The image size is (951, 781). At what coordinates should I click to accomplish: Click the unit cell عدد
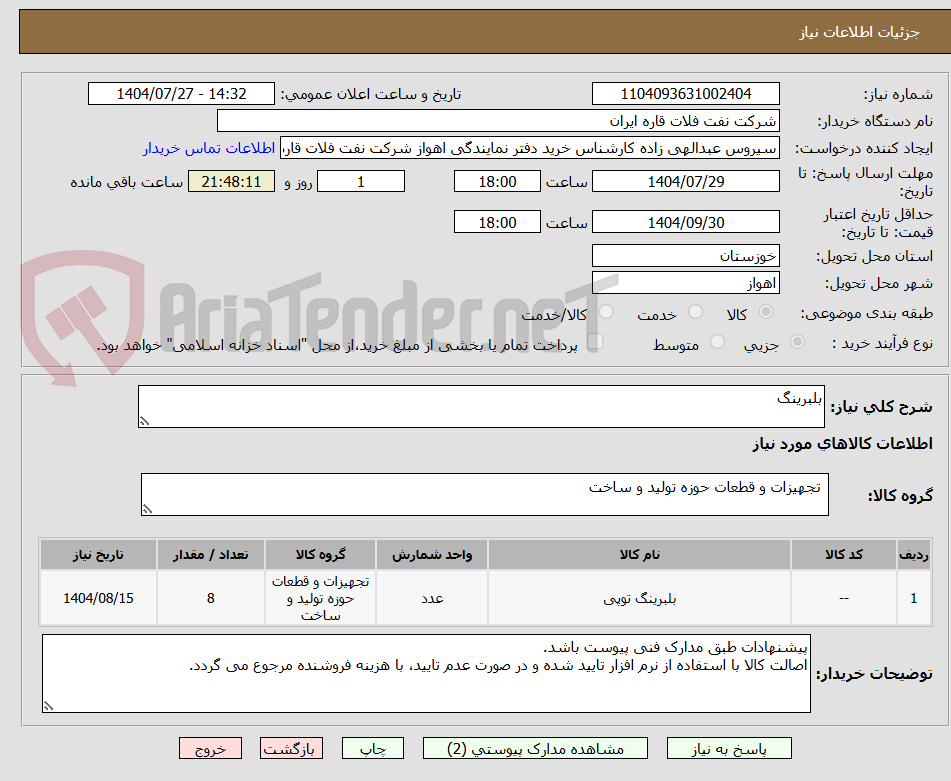click(x=432, y=598)
